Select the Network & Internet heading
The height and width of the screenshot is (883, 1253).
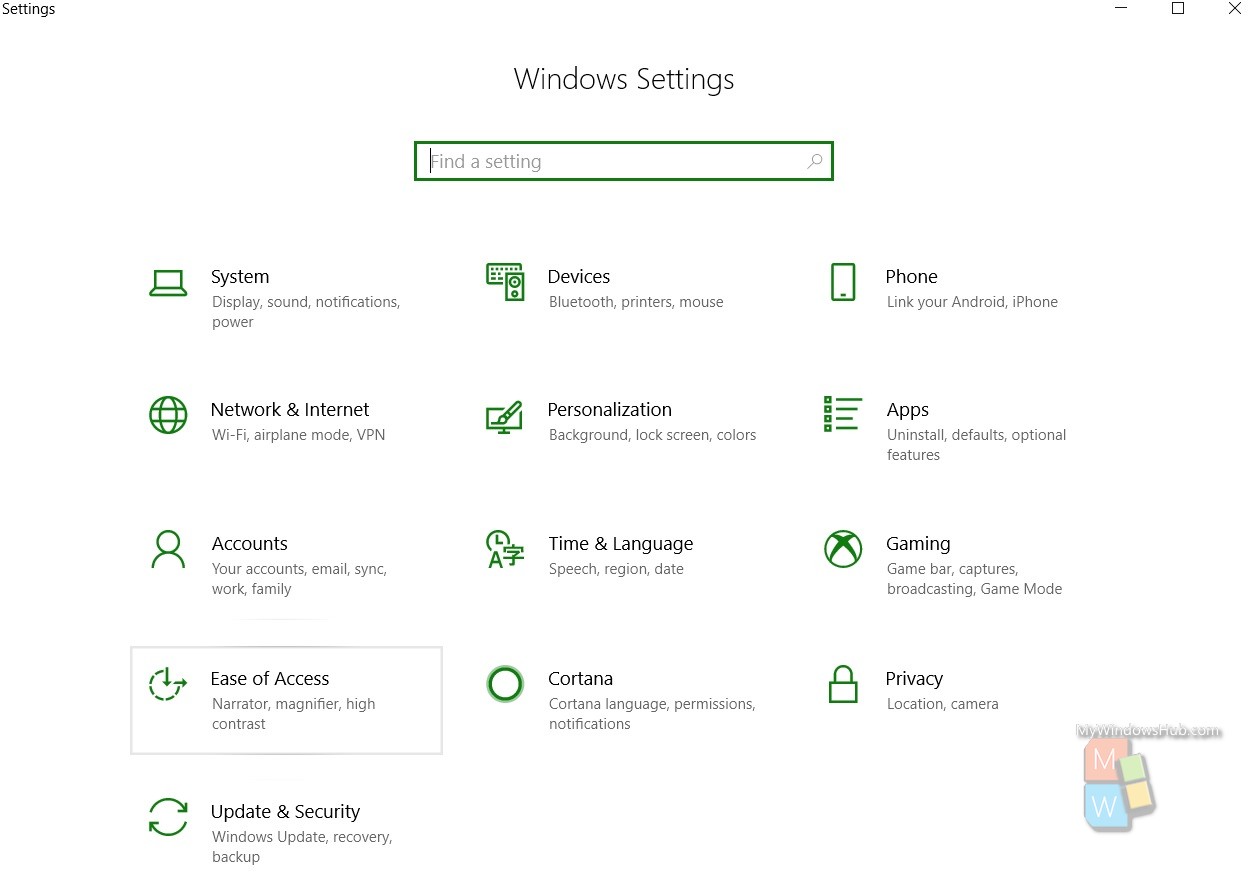(x=290, y=410)
